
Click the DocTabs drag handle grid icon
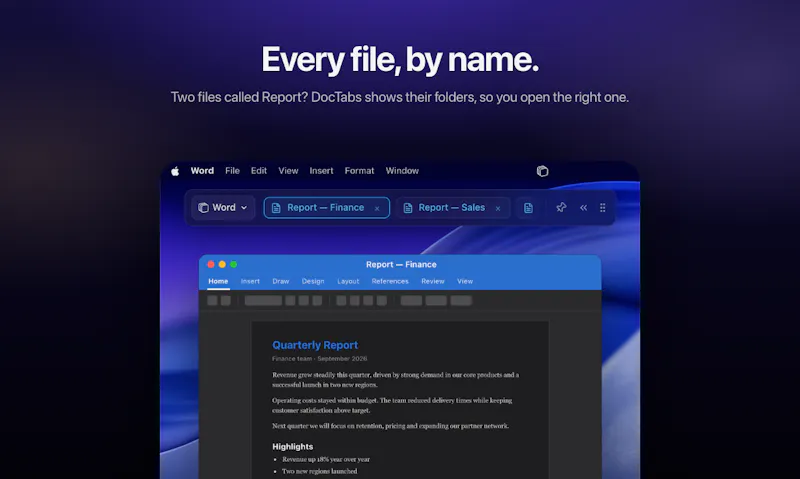[603, 208]
